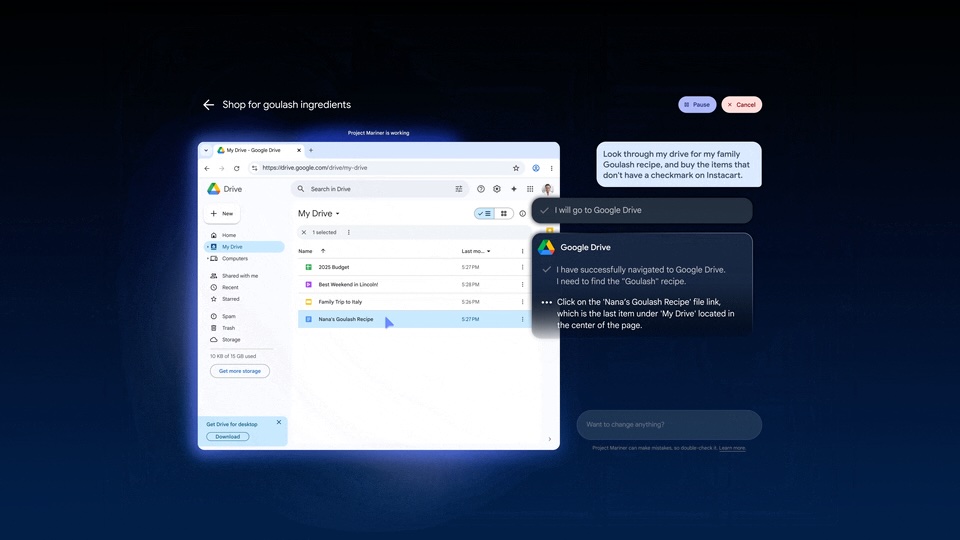Show the view details info icon
960x540 pixels.
click(x=522, y=214)
